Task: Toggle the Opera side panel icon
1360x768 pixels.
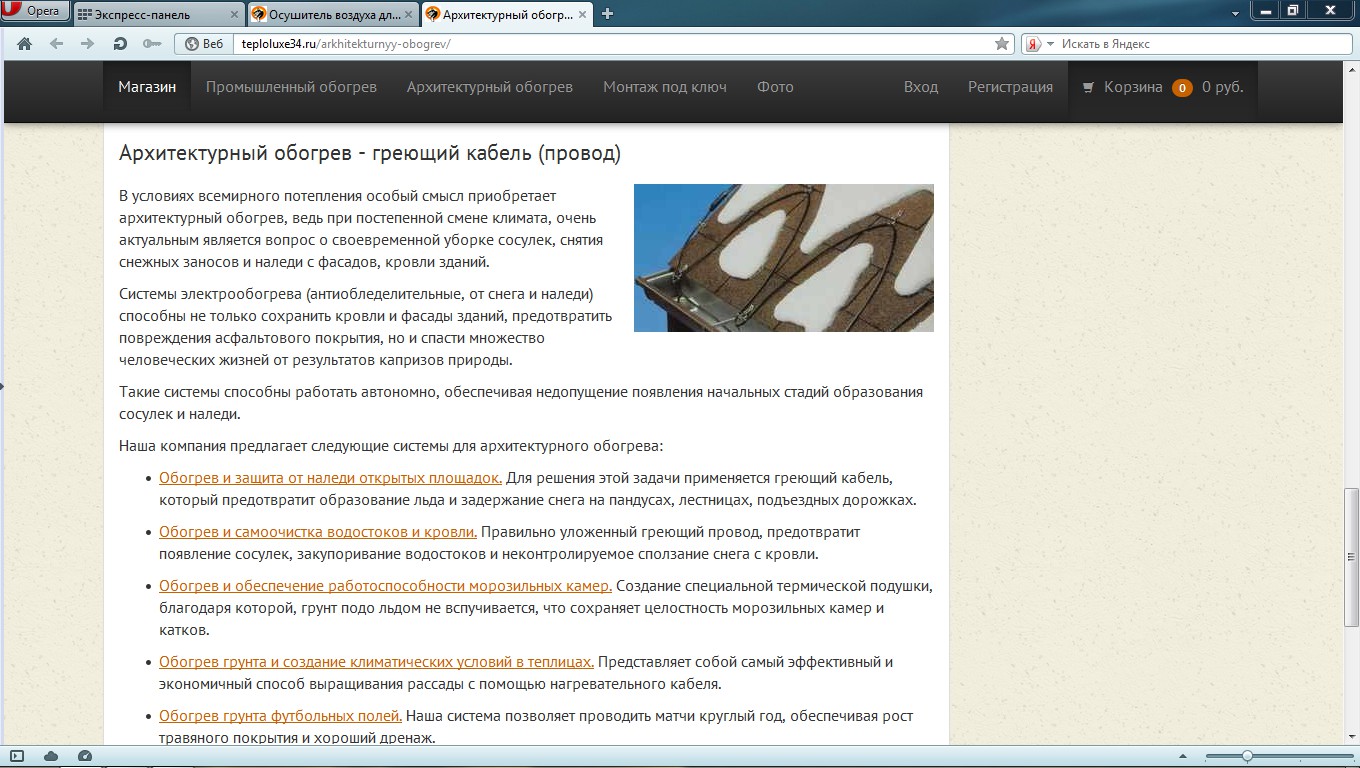Action: (x=17, y=756)
